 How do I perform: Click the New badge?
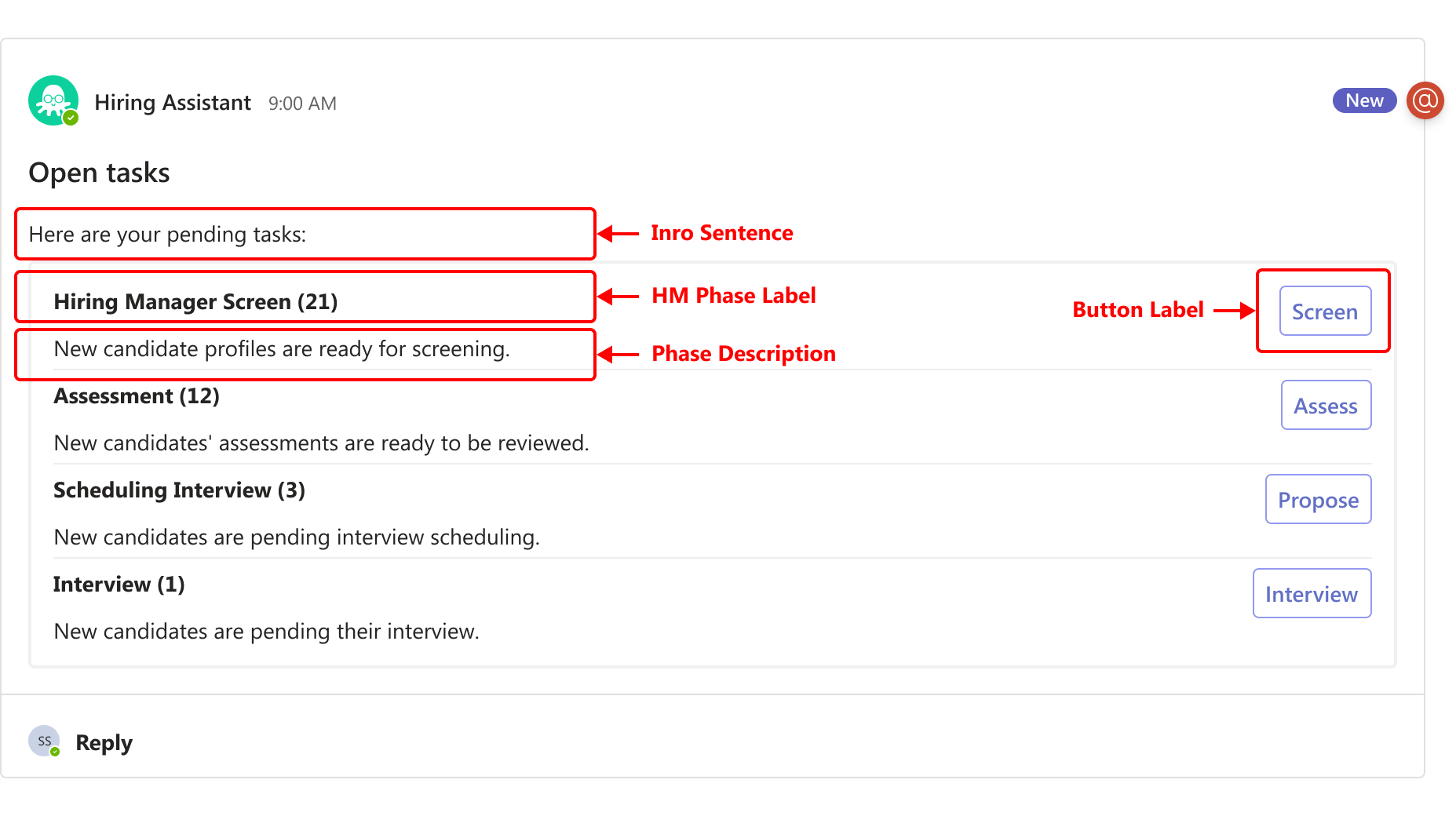click(x=1364, y=100)
